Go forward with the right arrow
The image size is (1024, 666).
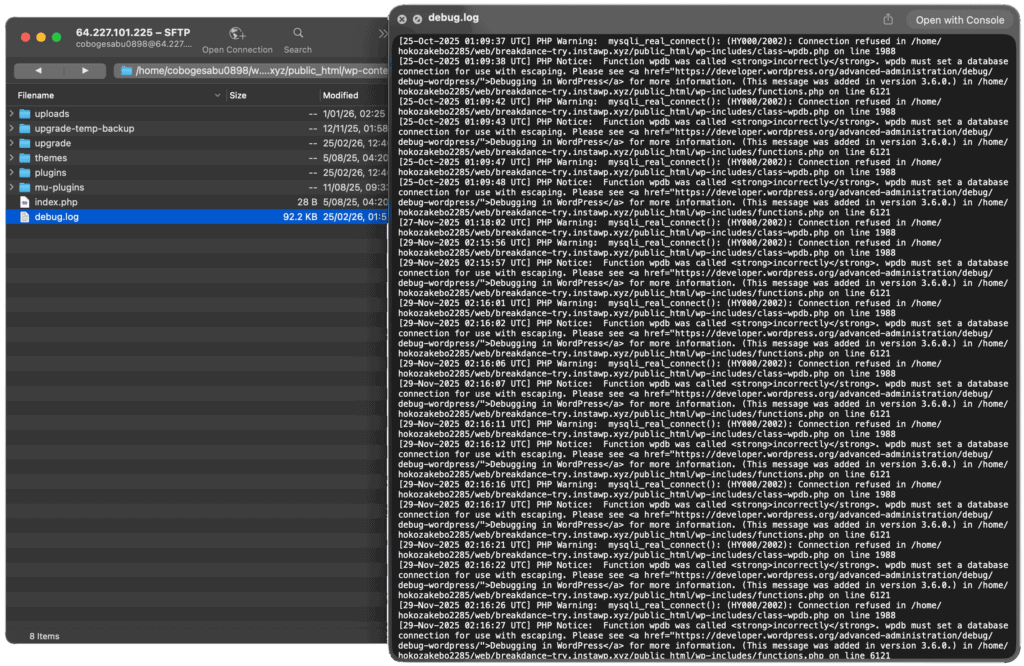pos(85,71)
